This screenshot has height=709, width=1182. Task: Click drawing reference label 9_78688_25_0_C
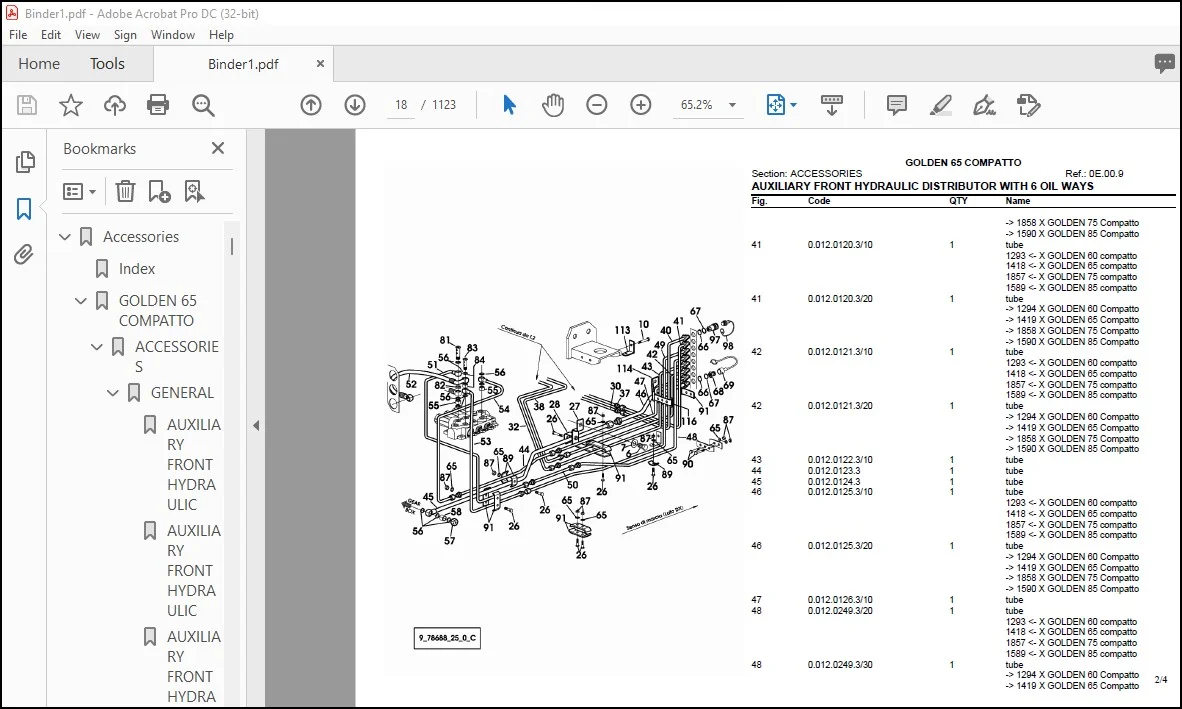point(447,638)
